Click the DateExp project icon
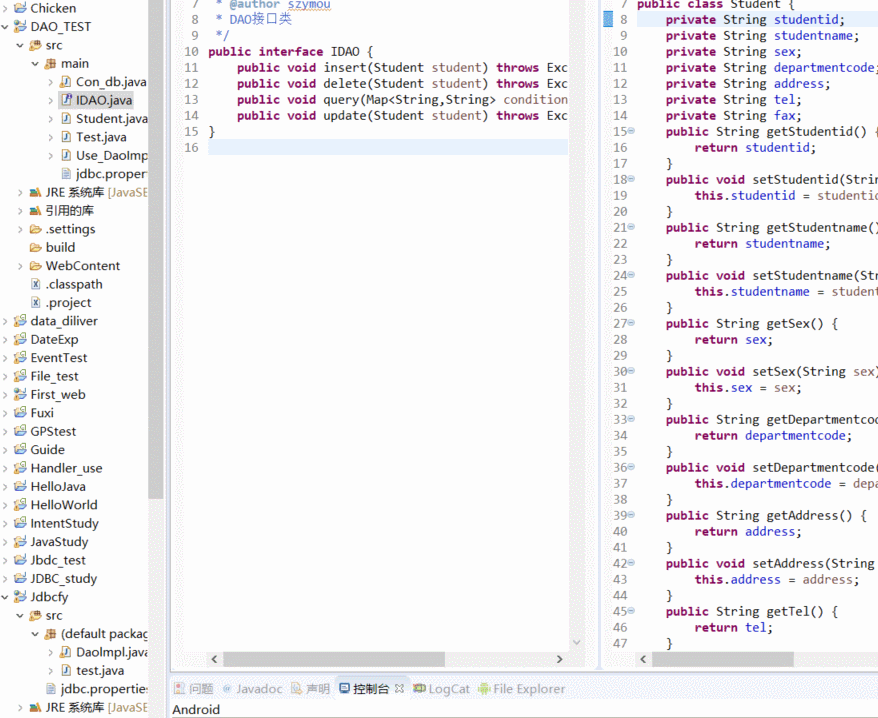Screen dimensions: 878x718 (x=20, y=339)
